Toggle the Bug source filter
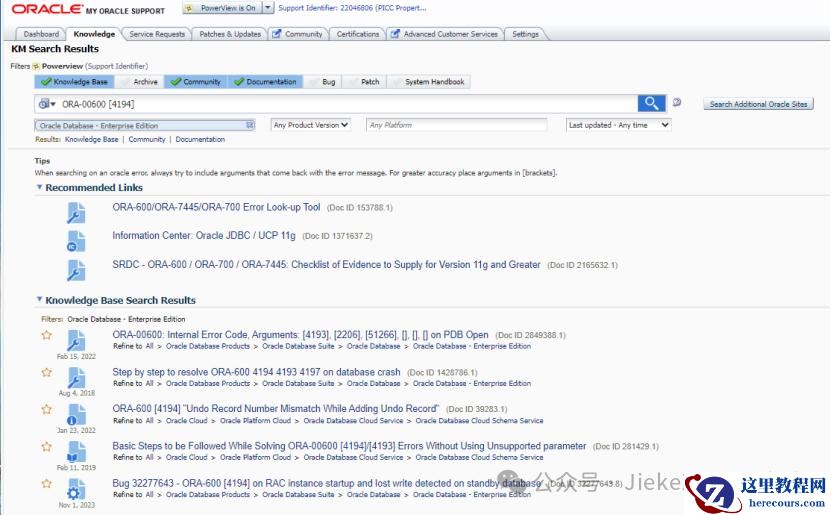Screen dimensions: 831x515 (x=323, y=82)
